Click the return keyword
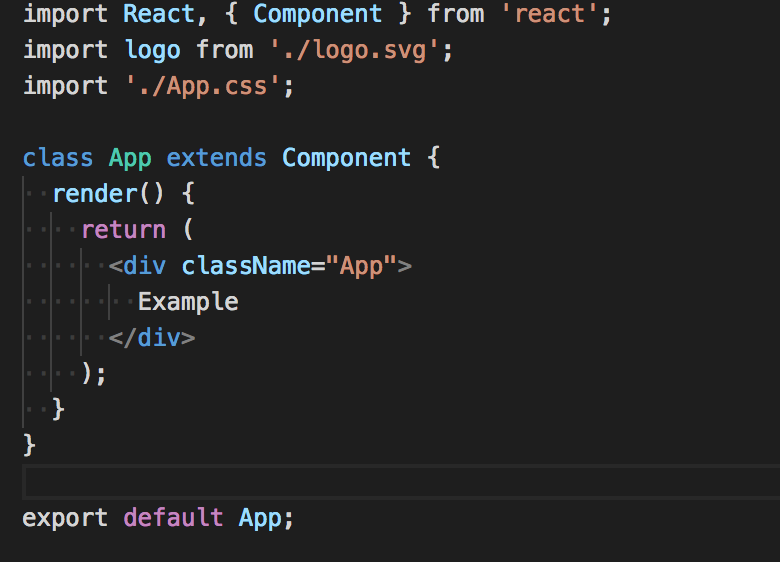 click(123, 230)
